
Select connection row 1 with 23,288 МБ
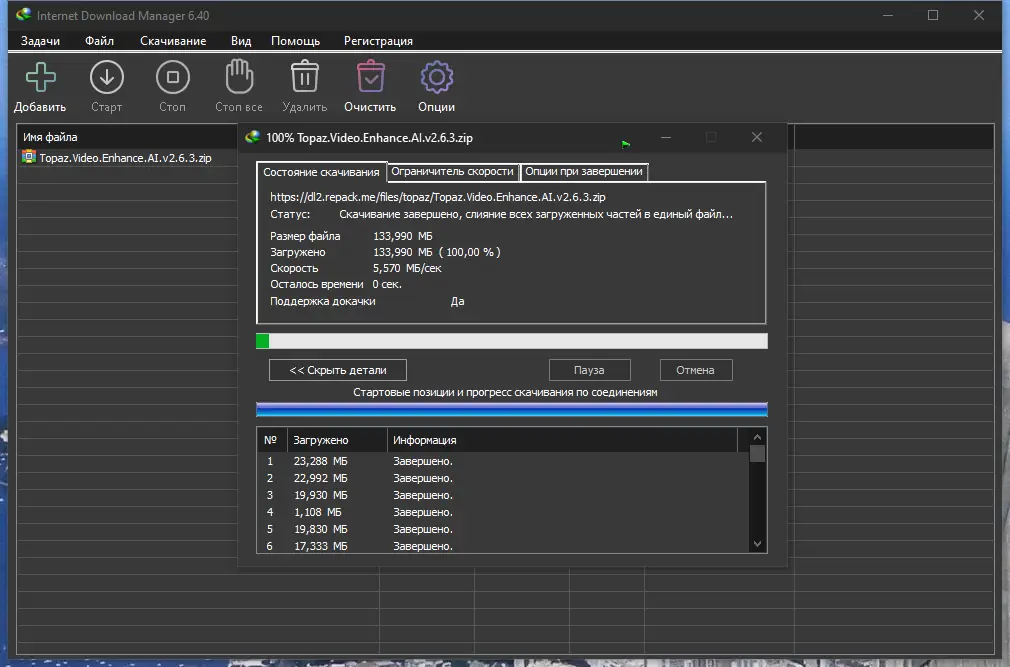pyautogui.click(x=502, y=462)
